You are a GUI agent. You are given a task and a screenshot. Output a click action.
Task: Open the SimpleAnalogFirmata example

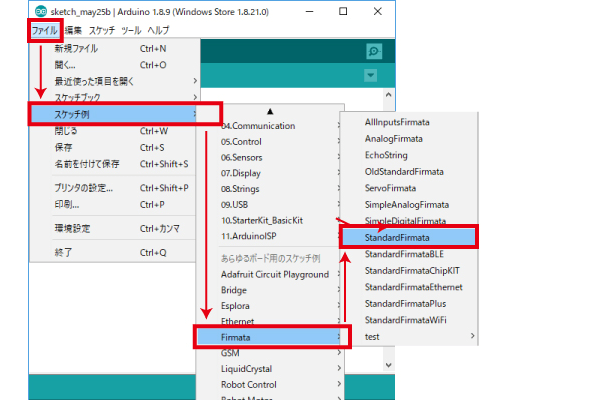tap(409, 204)
